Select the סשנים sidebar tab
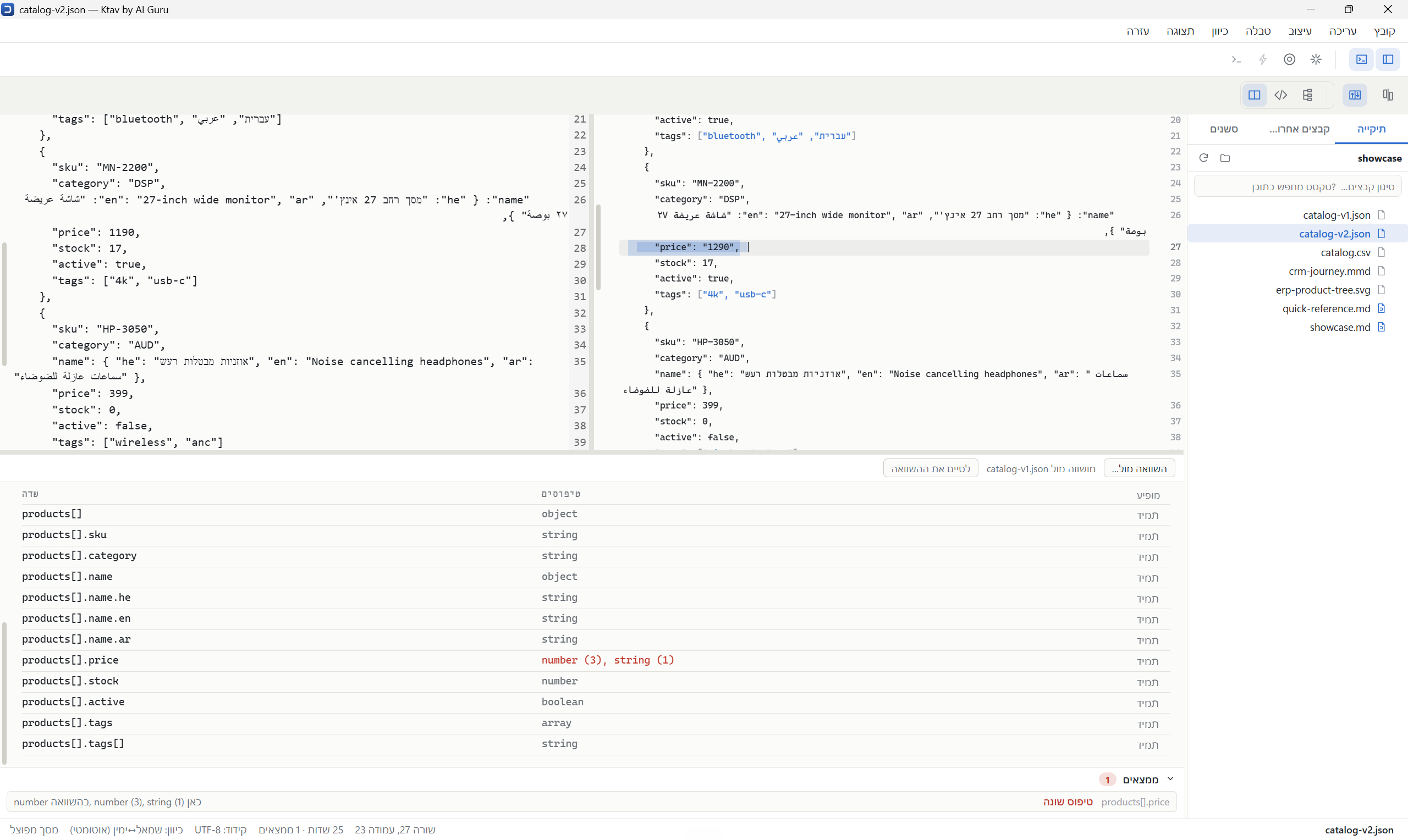Image resolution: width=1408 pixels, height=840 pixels. tap(1224, 129)
